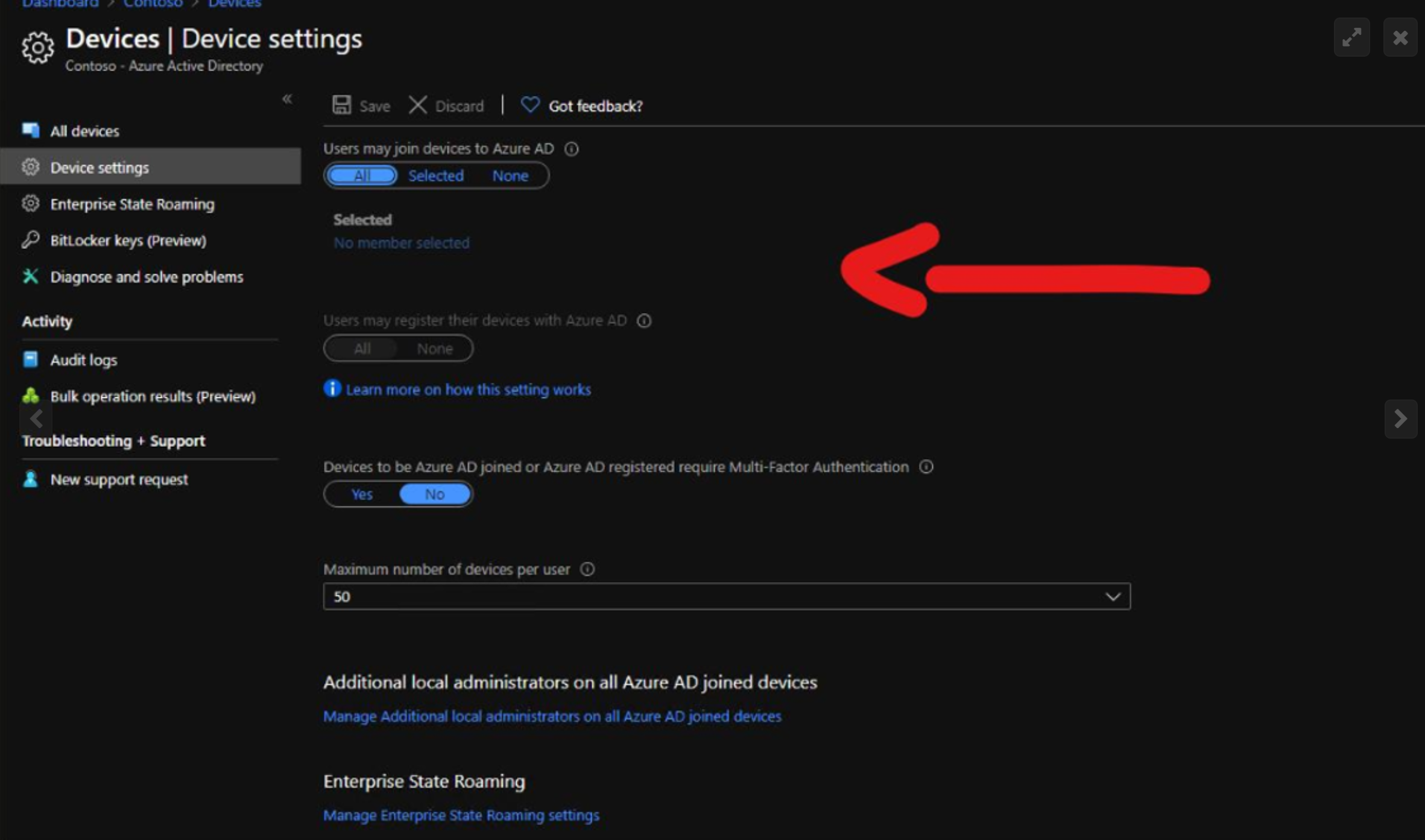Click the next image right arrow
The image size is (1425, 840).
click(x=1400, y=418)
